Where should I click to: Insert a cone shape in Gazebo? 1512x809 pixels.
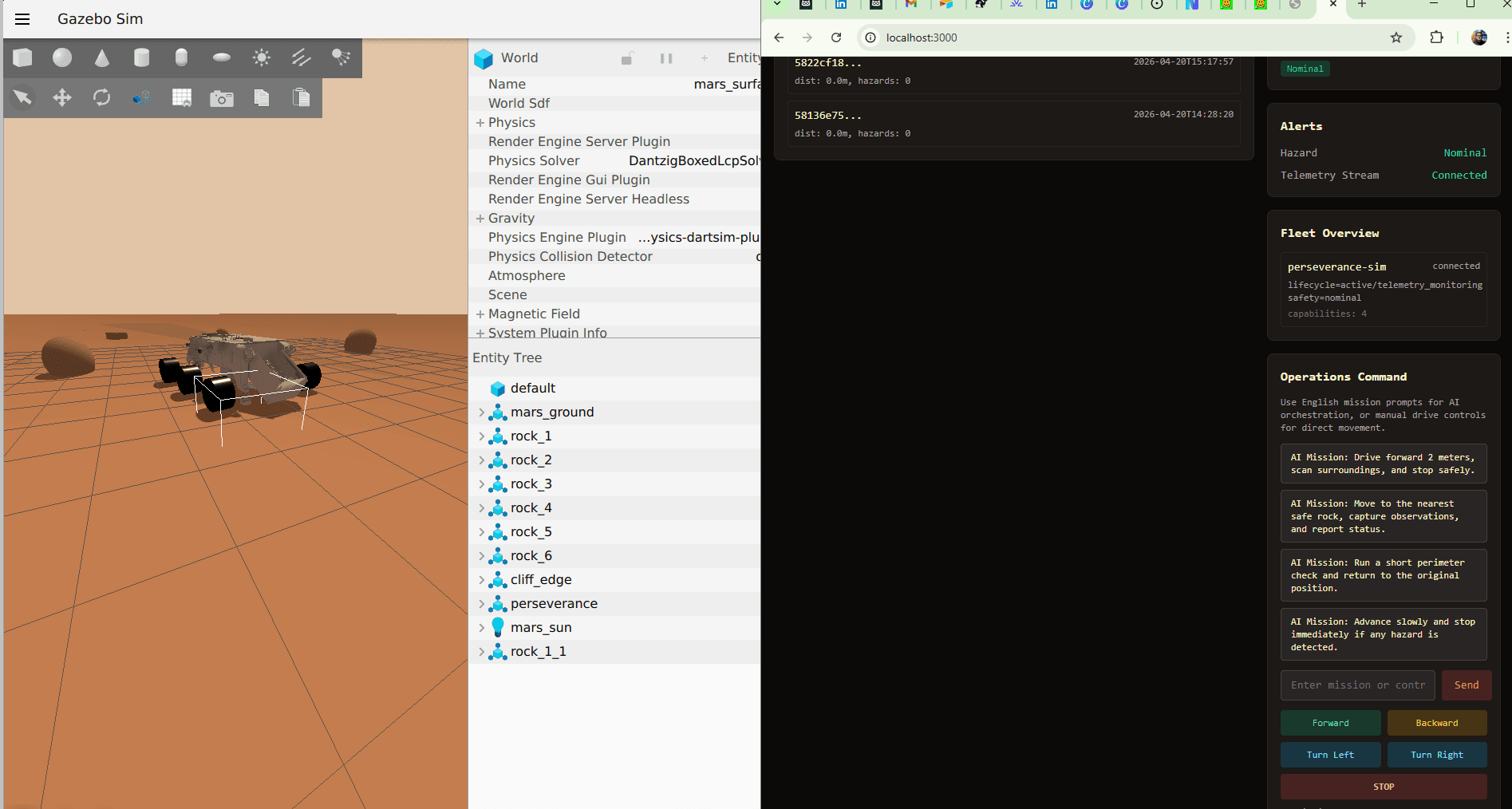point(102,57)
